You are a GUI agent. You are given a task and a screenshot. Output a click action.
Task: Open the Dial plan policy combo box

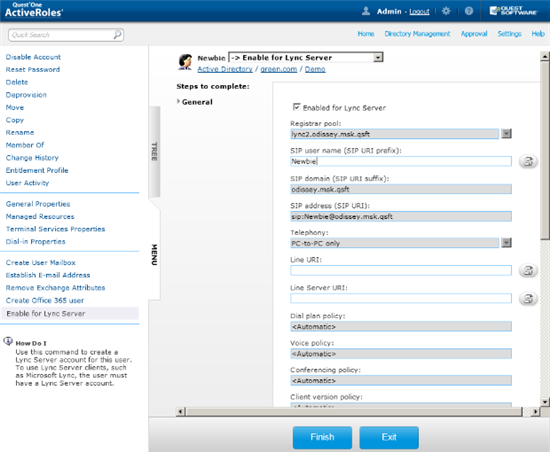401,326
